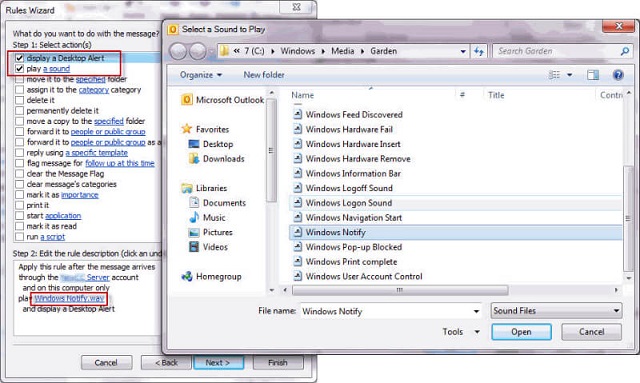The height and width of the screenshot is (383, 640).
Task: Click the arrow after Media in breadcrumb
Action: tap(362, 51)
